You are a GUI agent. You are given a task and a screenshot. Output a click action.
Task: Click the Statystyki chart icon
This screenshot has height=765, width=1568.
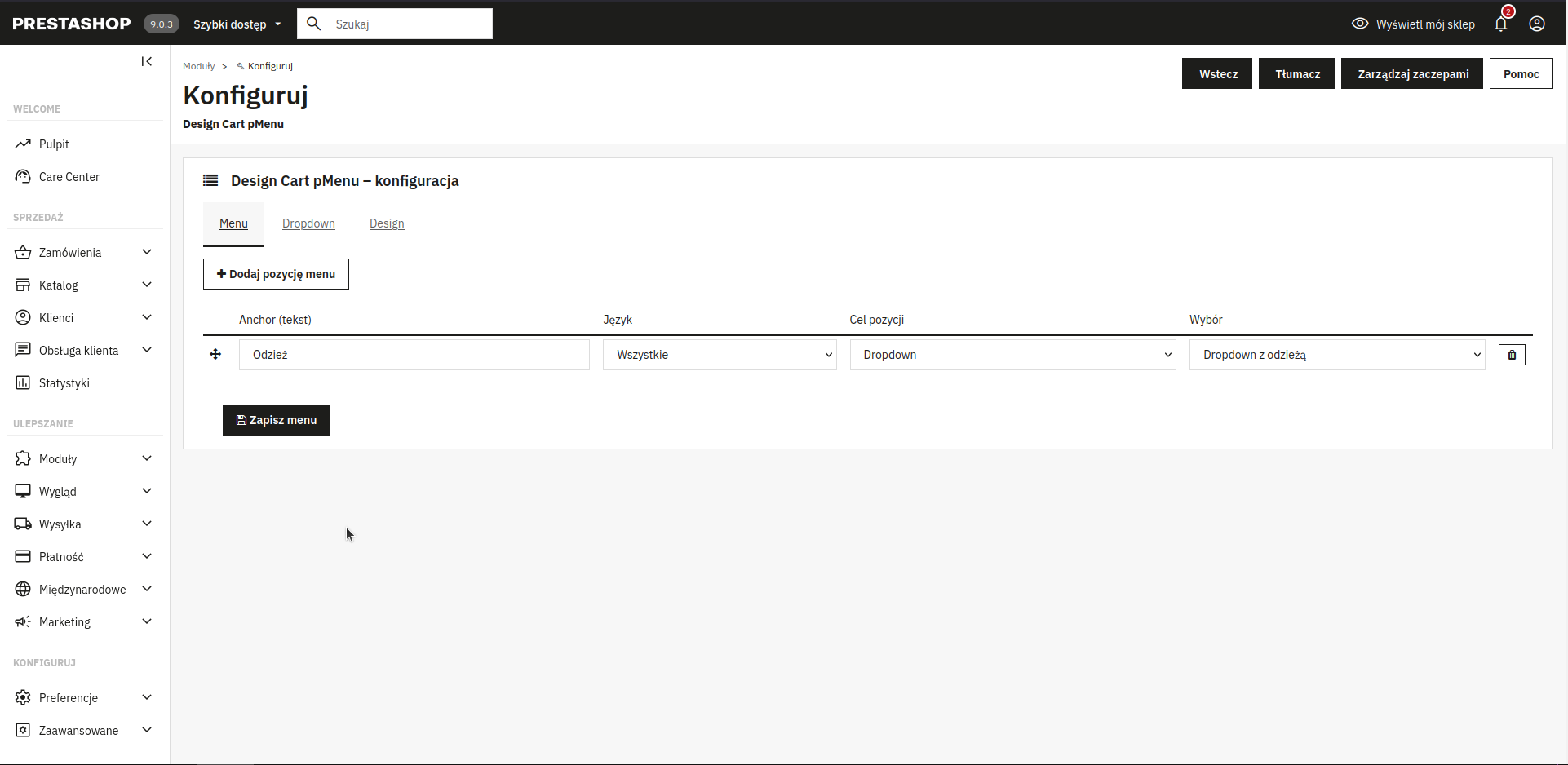23,382
